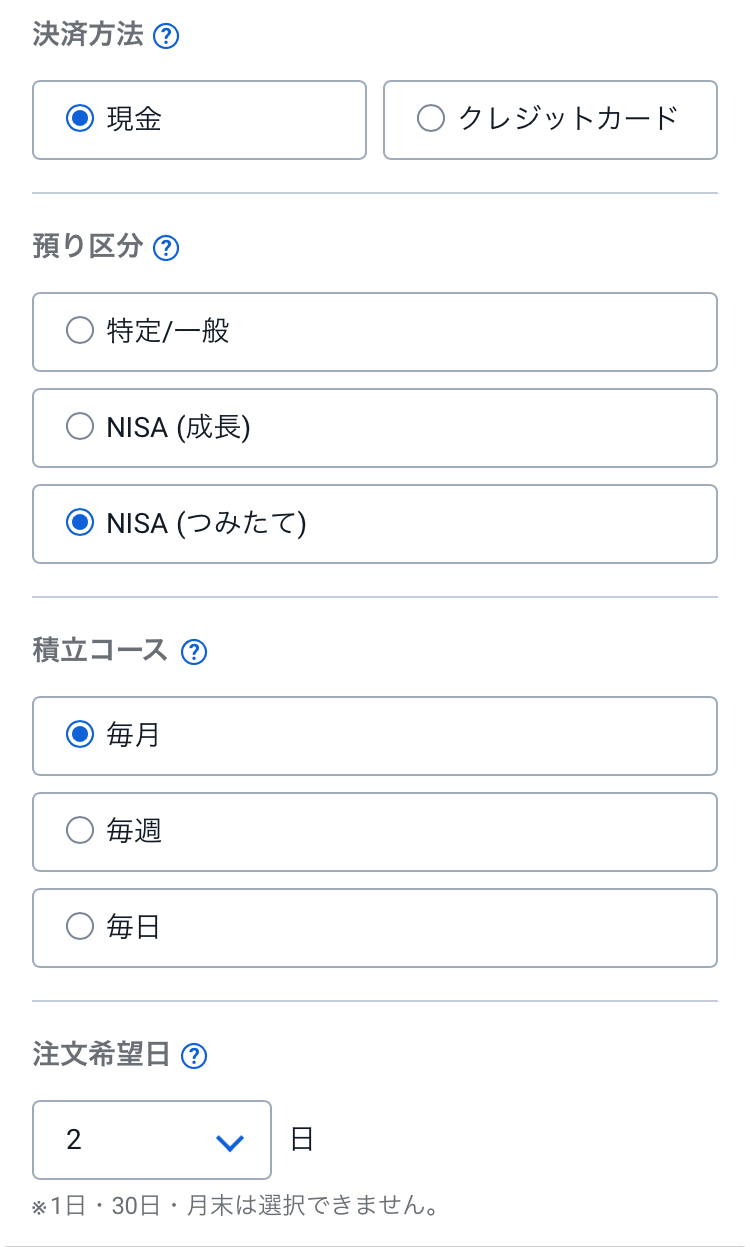Select the 特定/一般 account option

[374, 332]
